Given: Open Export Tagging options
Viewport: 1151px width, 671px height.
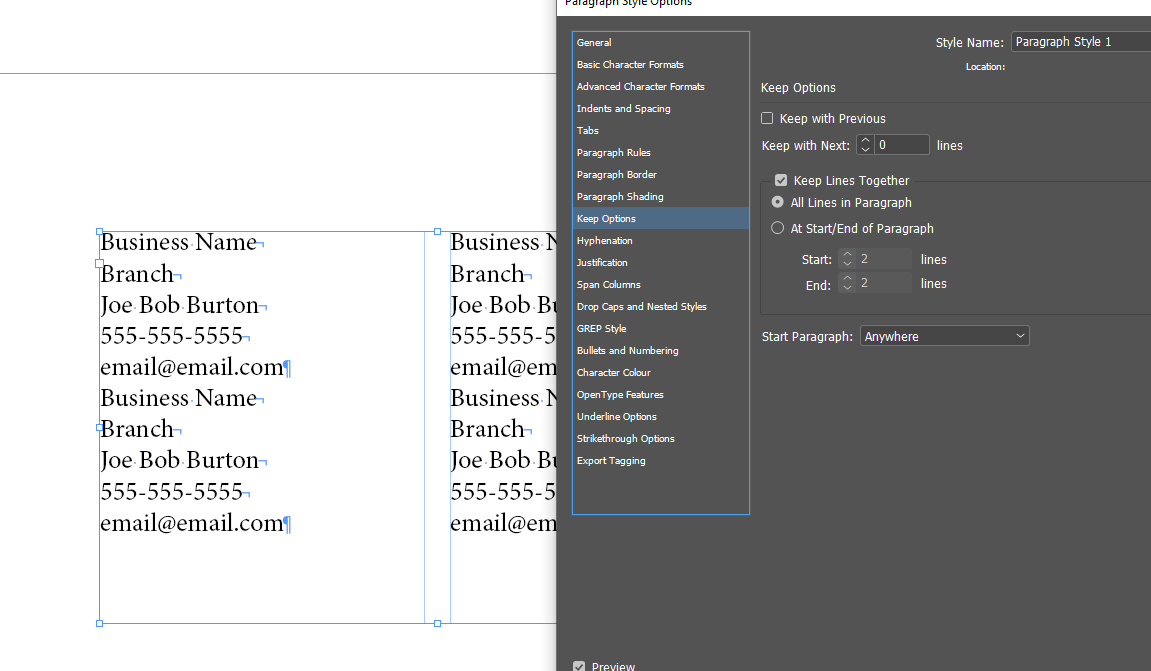Looking at the screenshot, I should [611, 460].
